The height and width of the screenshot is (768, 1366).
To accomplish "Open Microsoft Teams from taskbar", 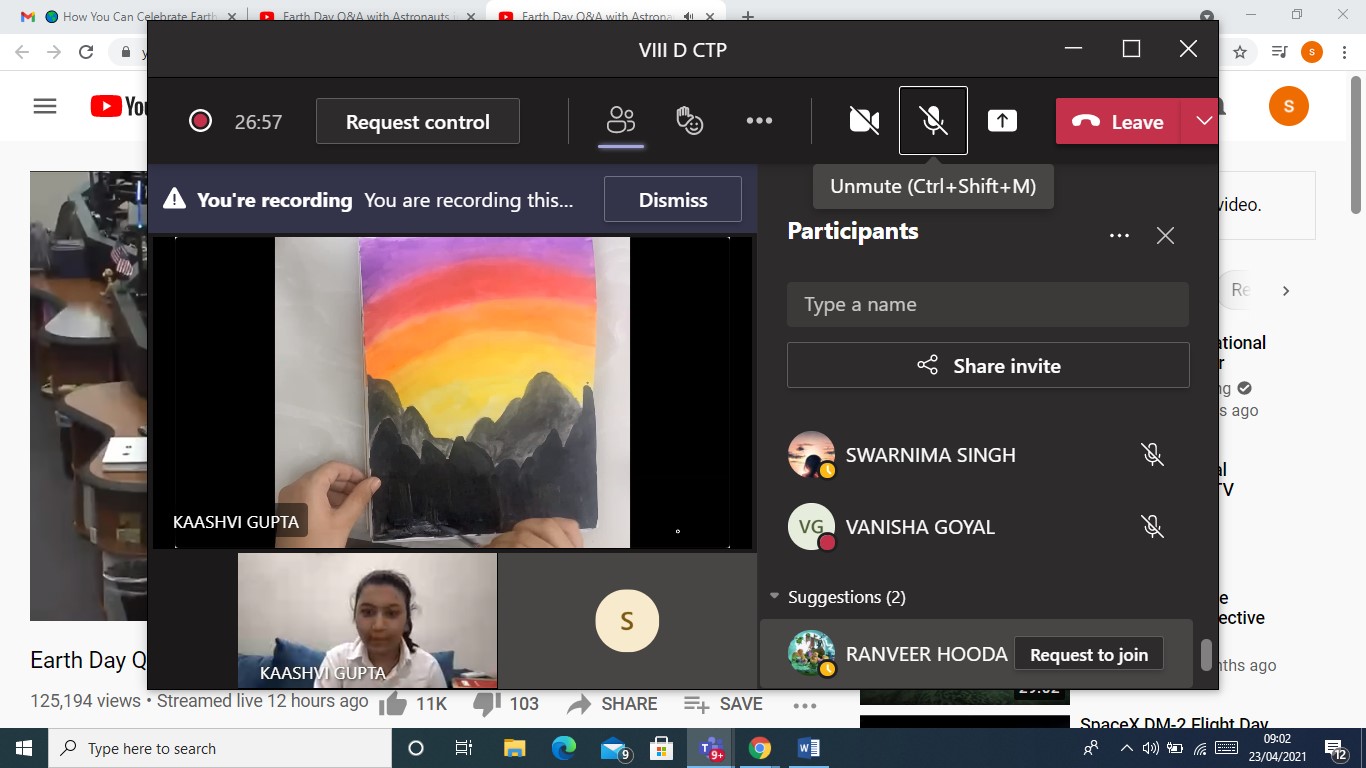I will 712,748.
